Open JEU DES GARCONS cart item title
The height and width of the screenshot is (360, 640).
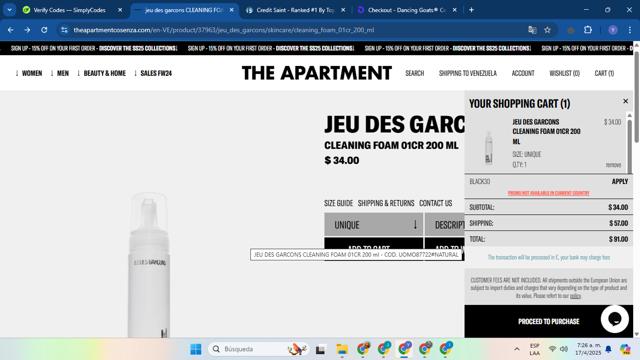coord(546,131)
